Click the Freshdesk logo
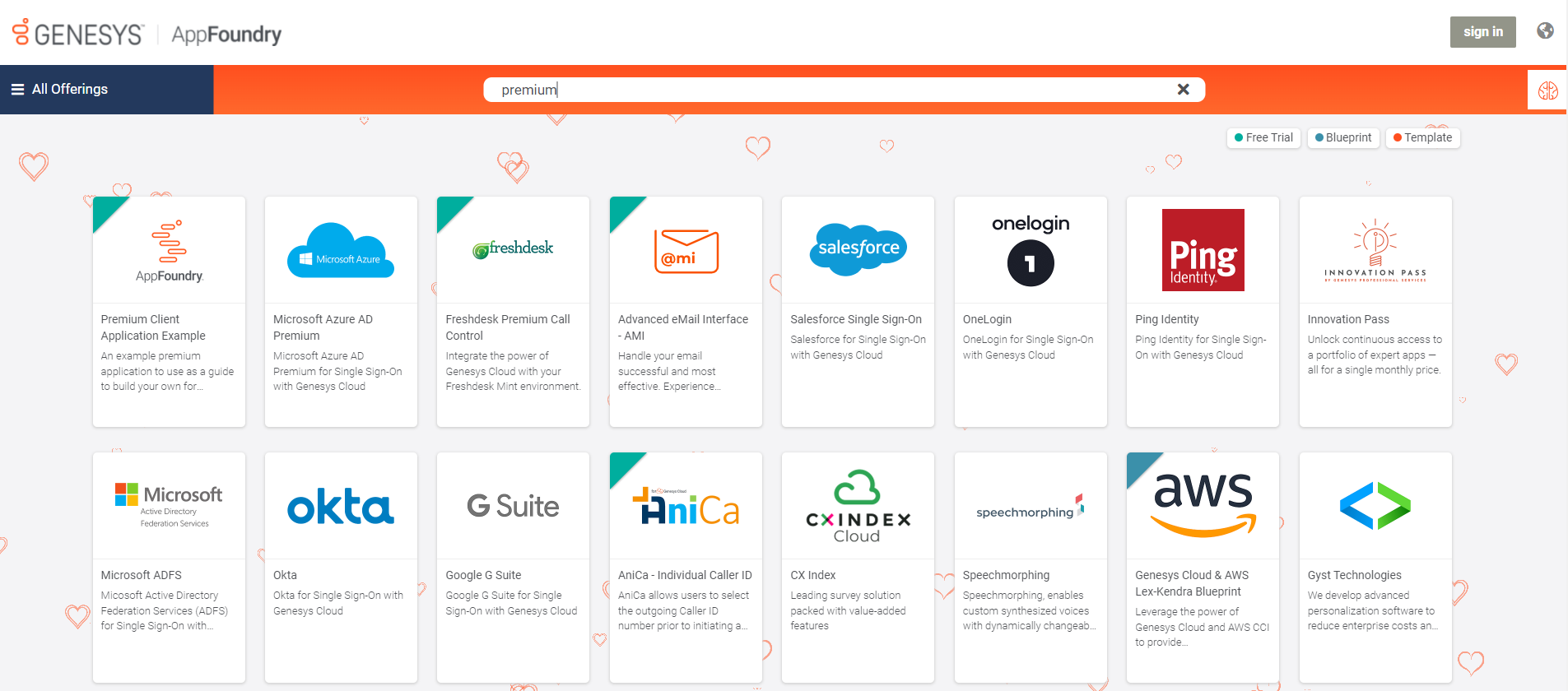 coord(513,248)
